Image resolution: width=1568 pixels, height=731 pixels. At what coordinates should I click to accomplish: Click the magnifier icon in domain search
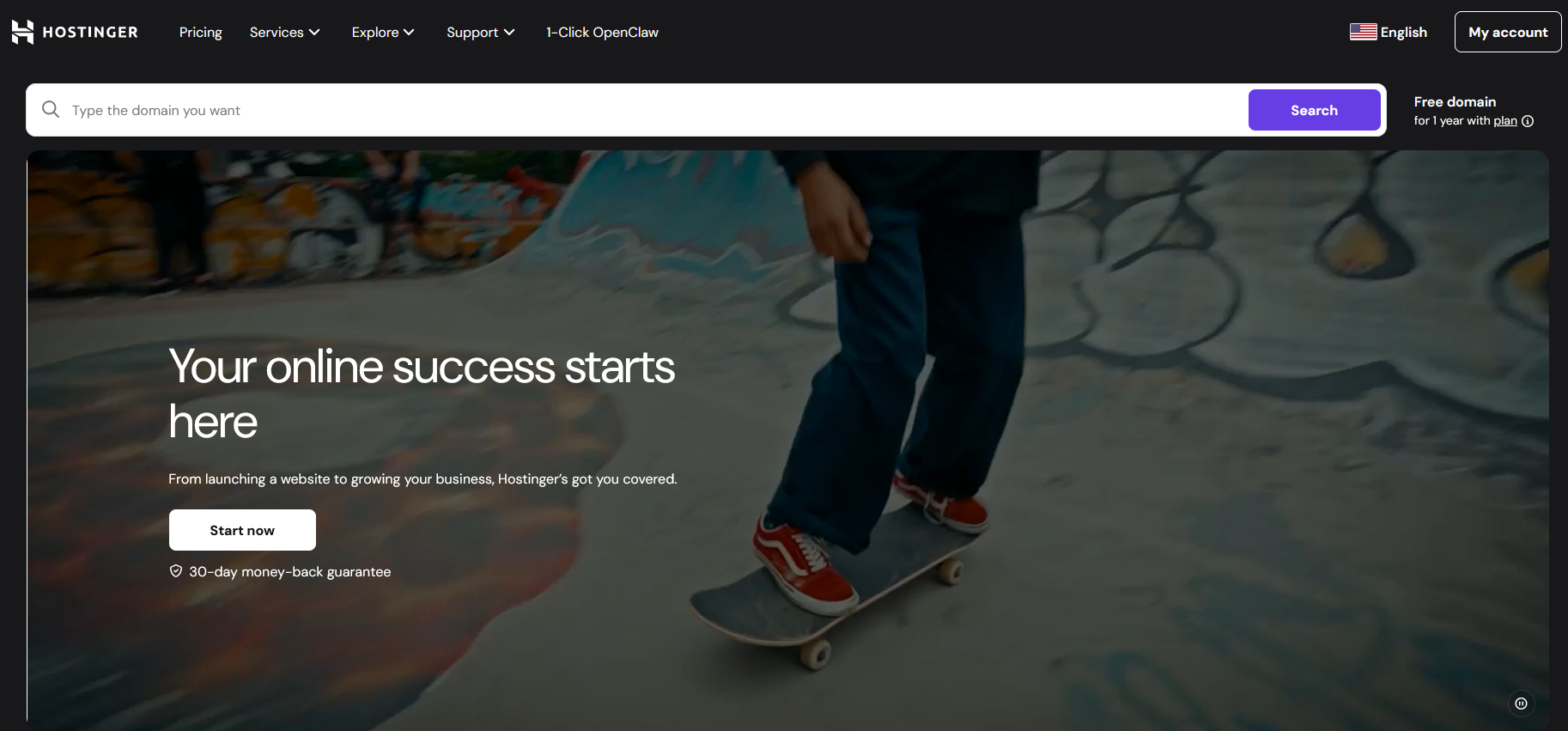(x=51, y=110)
